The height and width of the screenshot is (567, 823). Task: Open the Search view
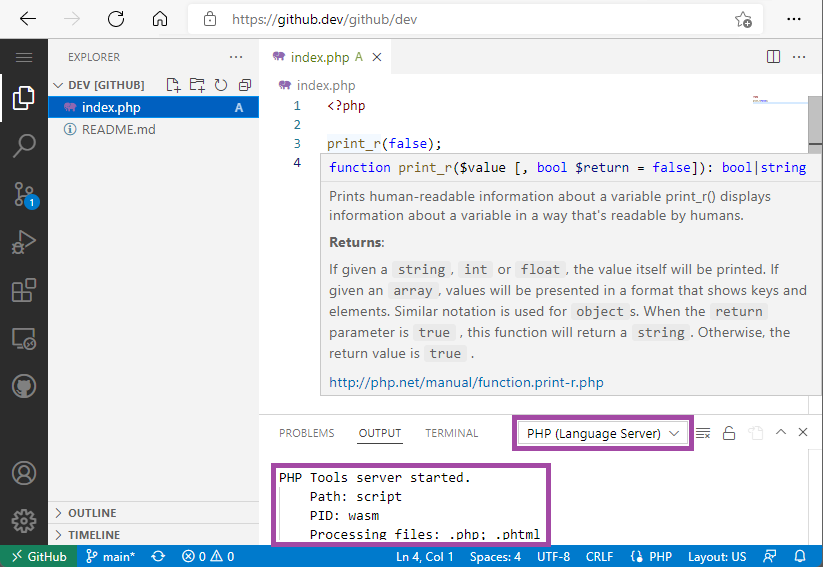click(x=24, y=145)
